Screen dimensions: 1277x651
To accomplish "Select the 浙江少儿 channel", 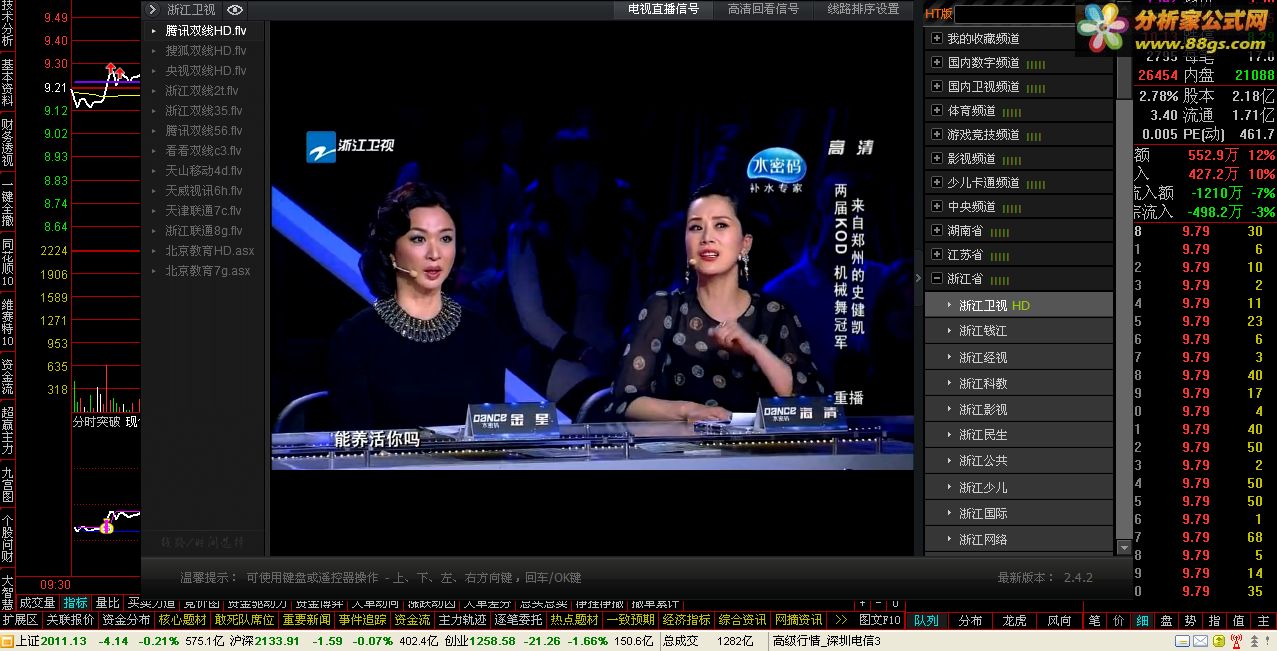I will point(1018,487).
